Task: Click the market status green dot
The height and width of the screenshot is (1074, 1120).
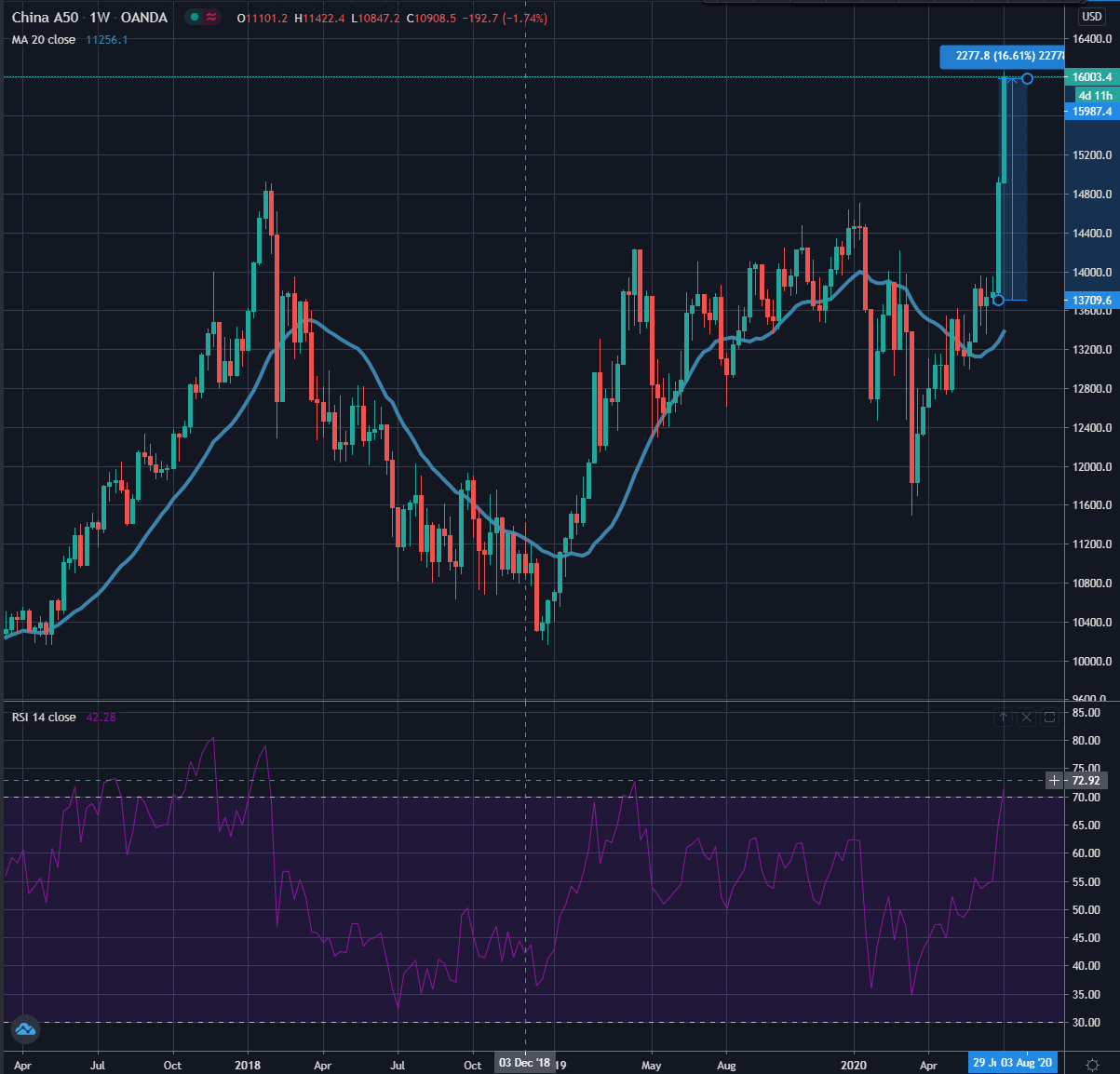Action: point(193,18)
